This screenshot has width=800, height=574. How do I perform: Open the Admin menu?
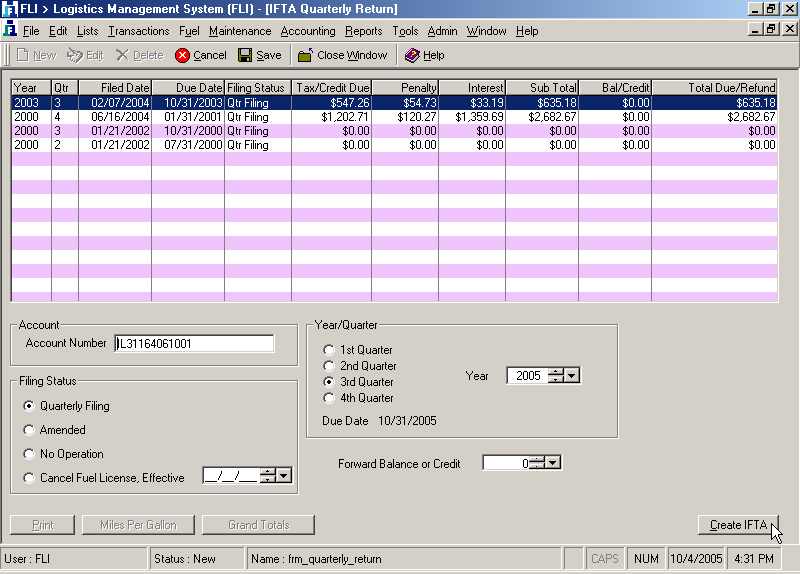[442, 31]
